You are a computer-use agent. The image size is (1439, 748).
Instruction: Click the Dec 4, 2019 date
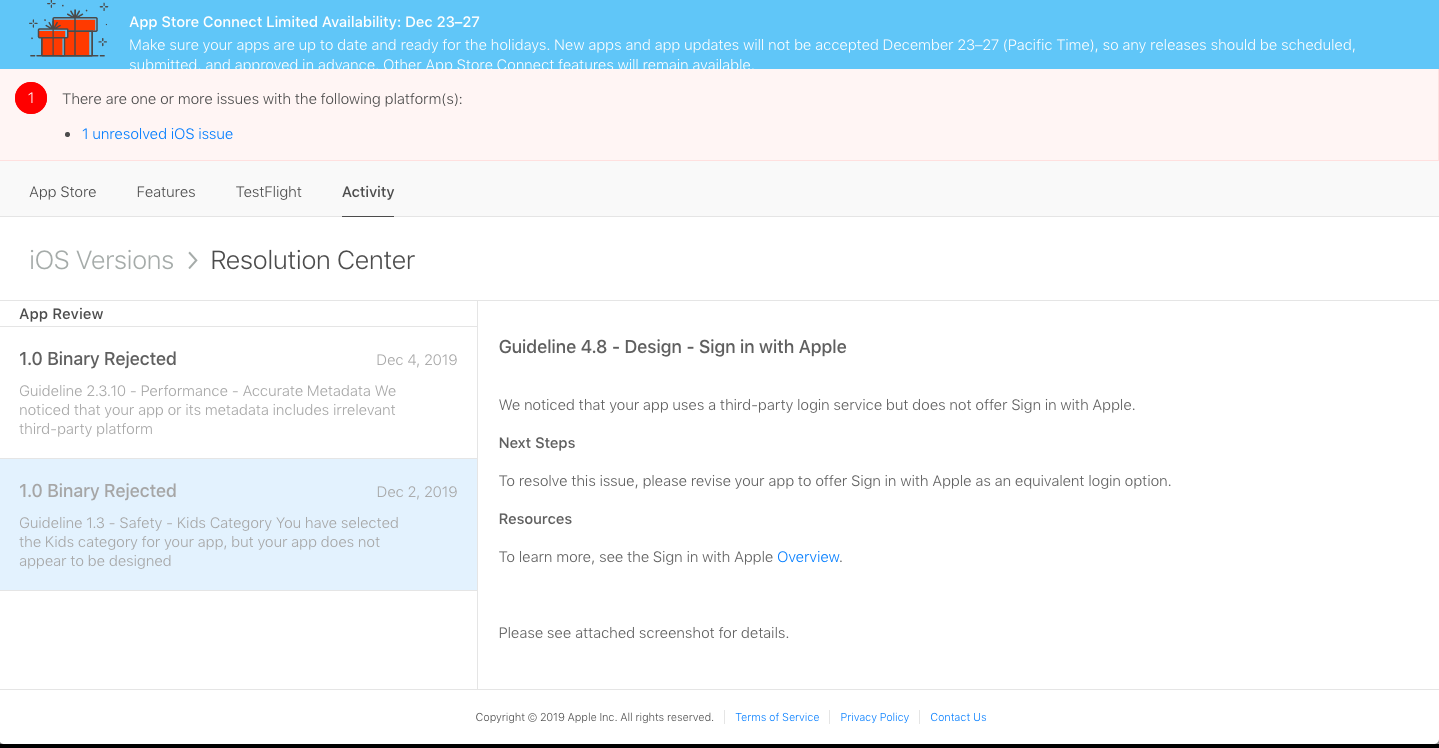tap(417, 360)
